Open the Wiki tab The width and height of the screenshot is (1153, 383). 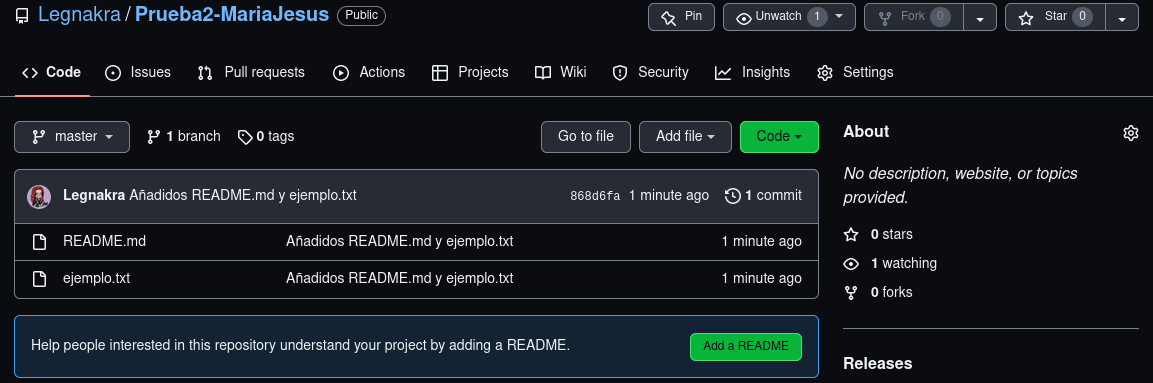point(561,72)
